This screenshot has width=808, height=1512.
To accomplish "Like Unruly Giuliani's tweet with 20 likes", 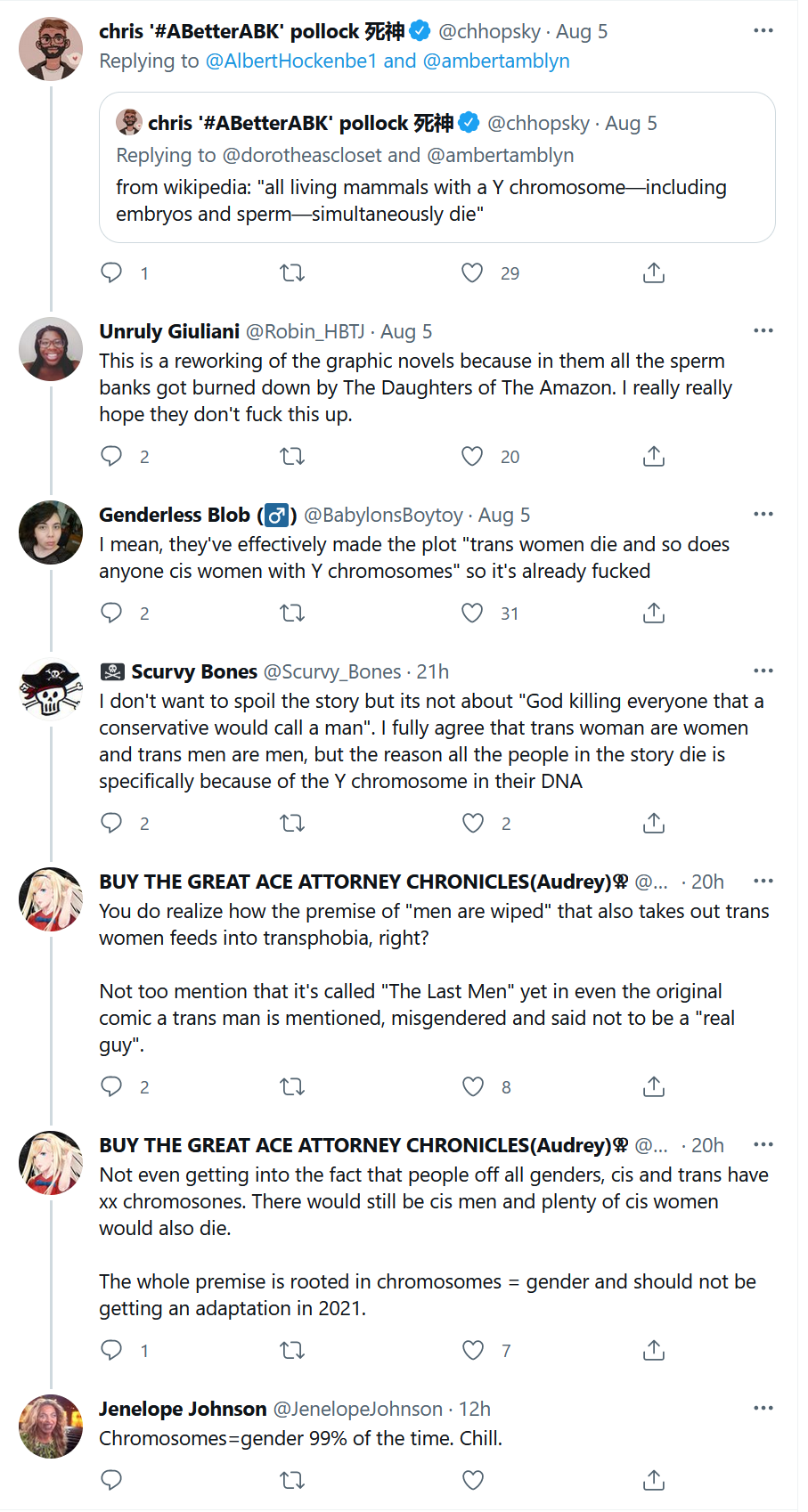I will coord(472,457).
